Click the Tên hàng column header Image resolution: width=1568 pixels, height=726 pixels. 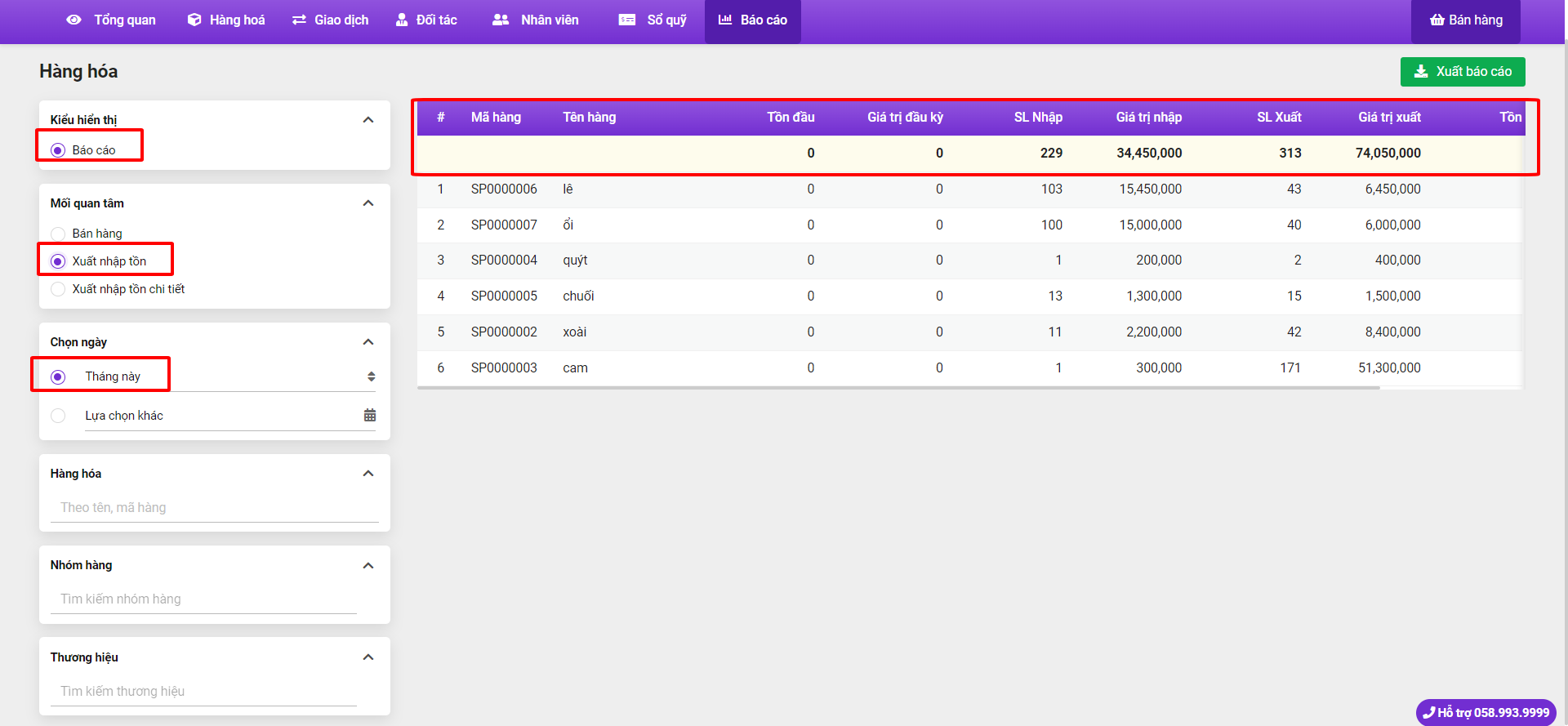[x=590, y=118]
